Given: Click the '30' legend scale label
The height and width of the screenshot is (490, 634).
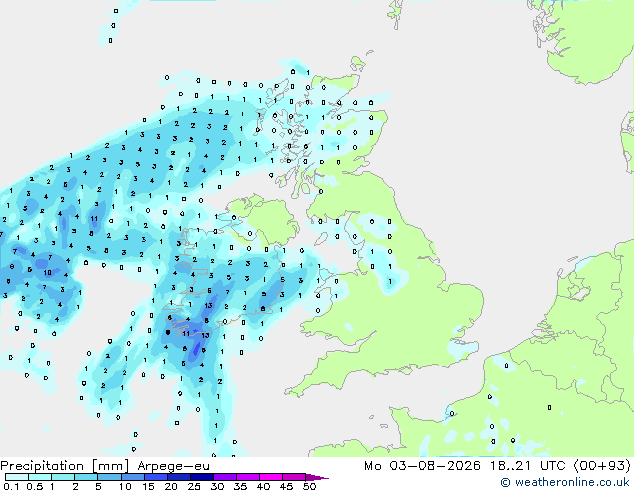Looking at the screenshot, I should (x=218, y=486).
